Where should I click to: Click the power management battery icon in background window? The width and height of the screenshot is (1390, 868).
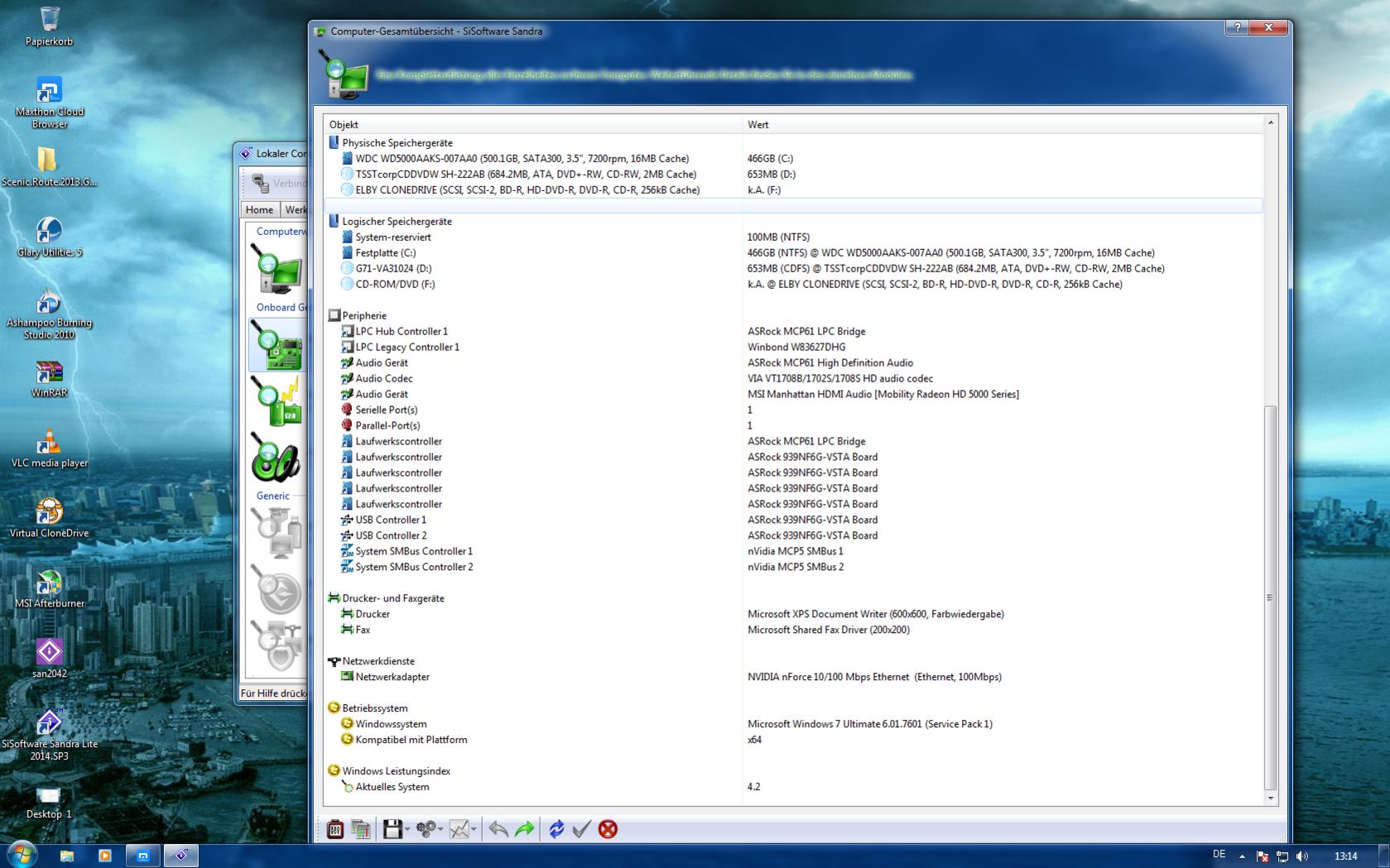[x=277, y=402]
